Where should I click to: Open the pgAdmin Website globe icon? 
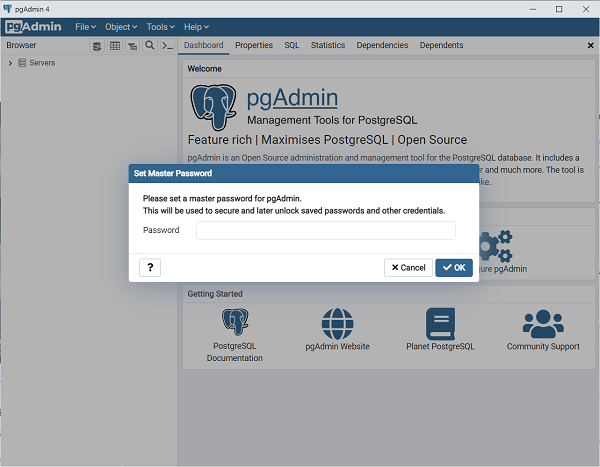338,324
